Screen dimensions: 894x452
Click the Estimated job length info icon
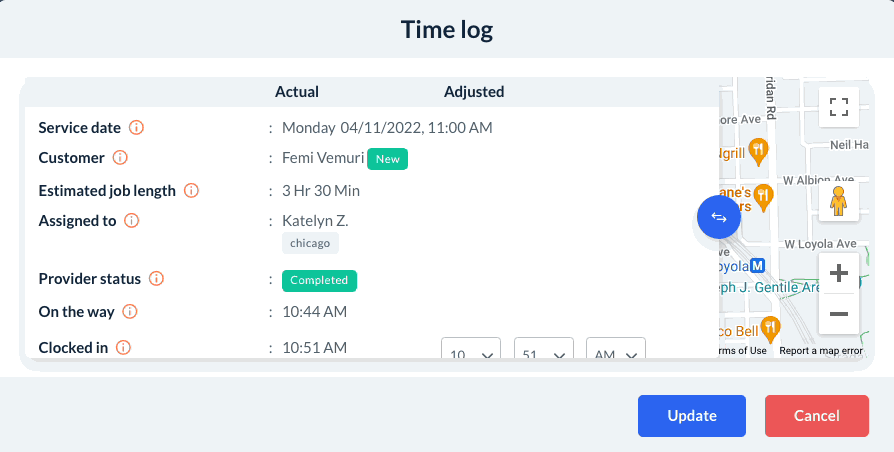tap(191, 190)
